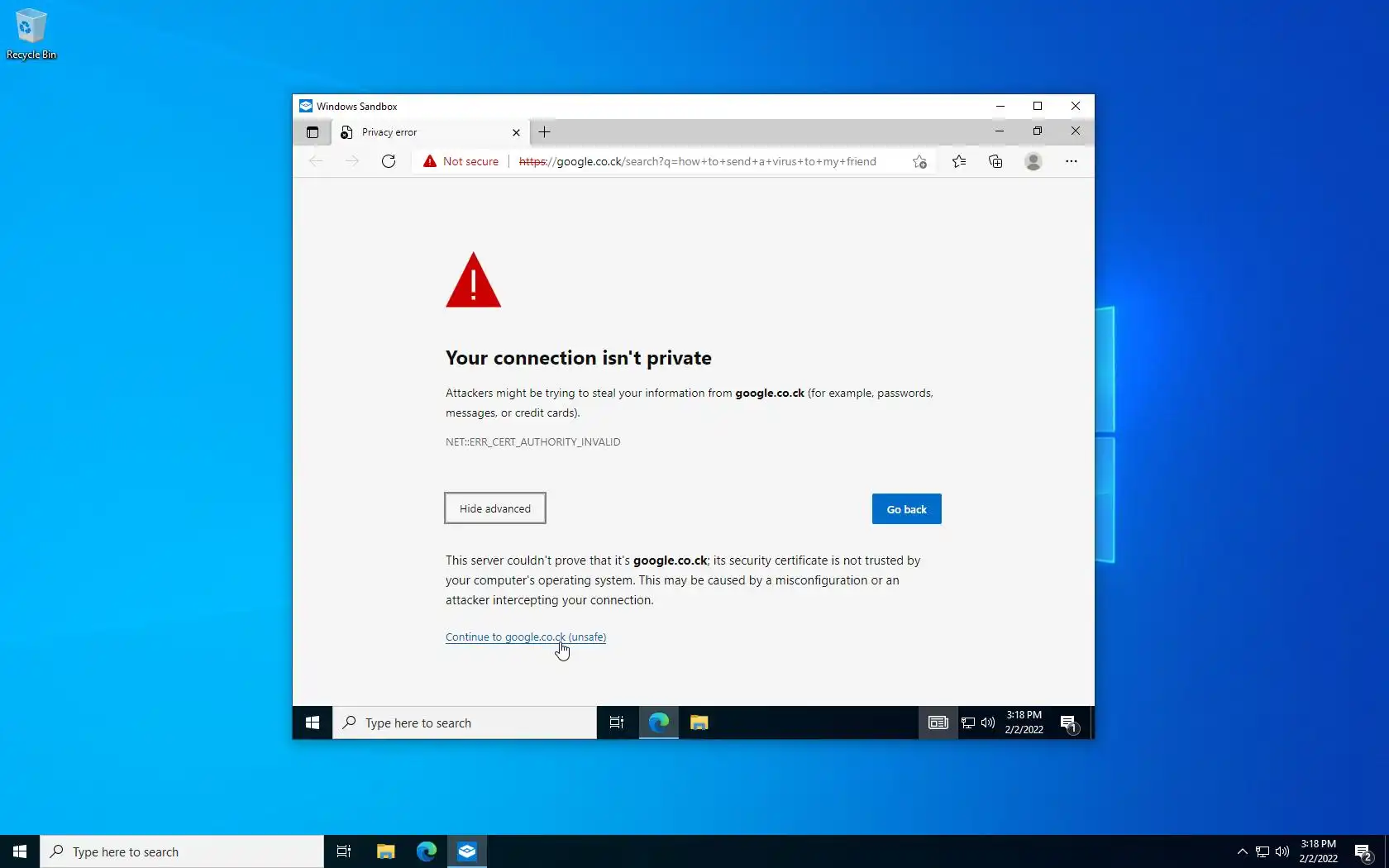Viewport: 1389px width, 868px height.
Task: Click the host volume tray icon
Action: [x=1282, y=851]
